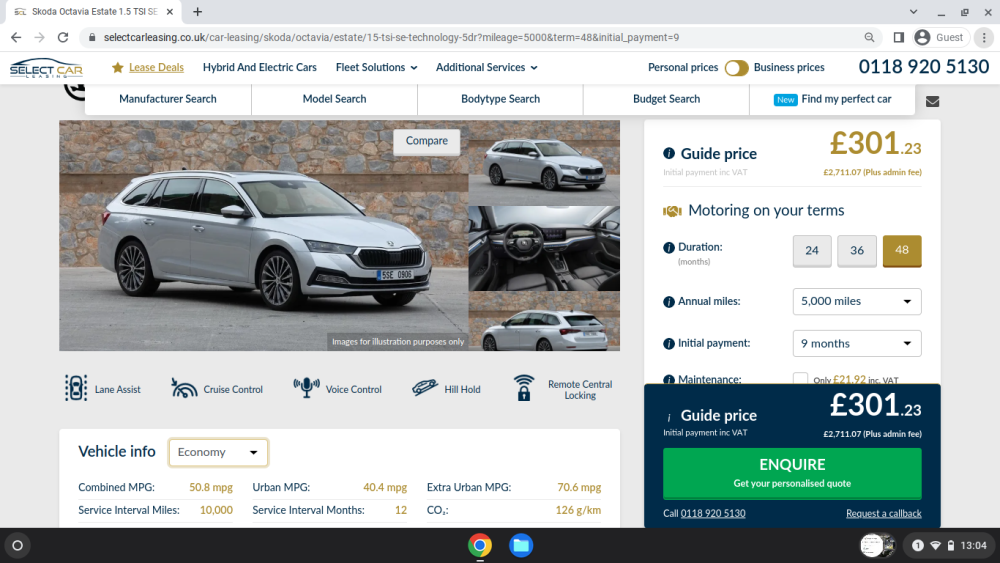
Task: Click the Extra Urban MPG value 70.6 mpg
Action: click(579, 488)
